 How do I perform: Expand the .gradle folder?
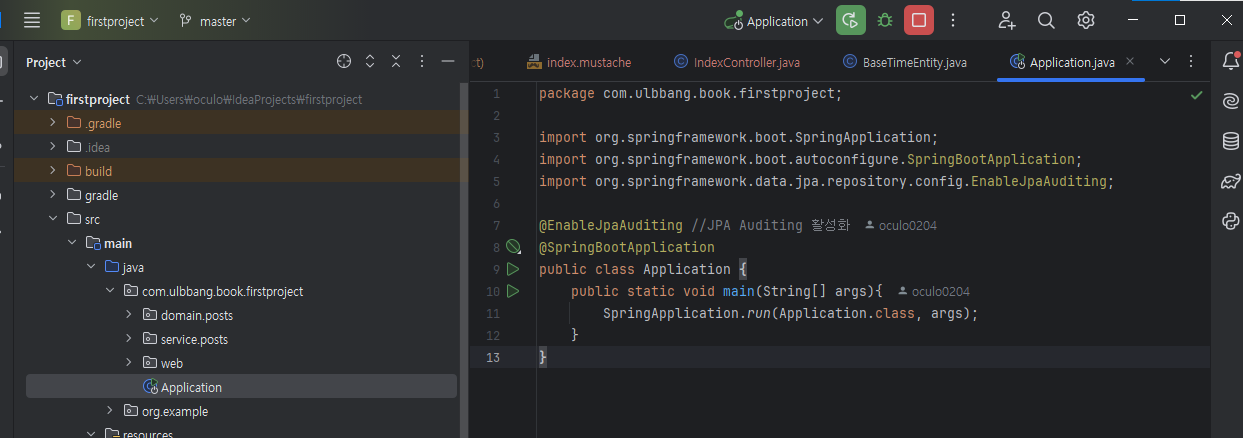pyautogui.click(x=53, y=123)
